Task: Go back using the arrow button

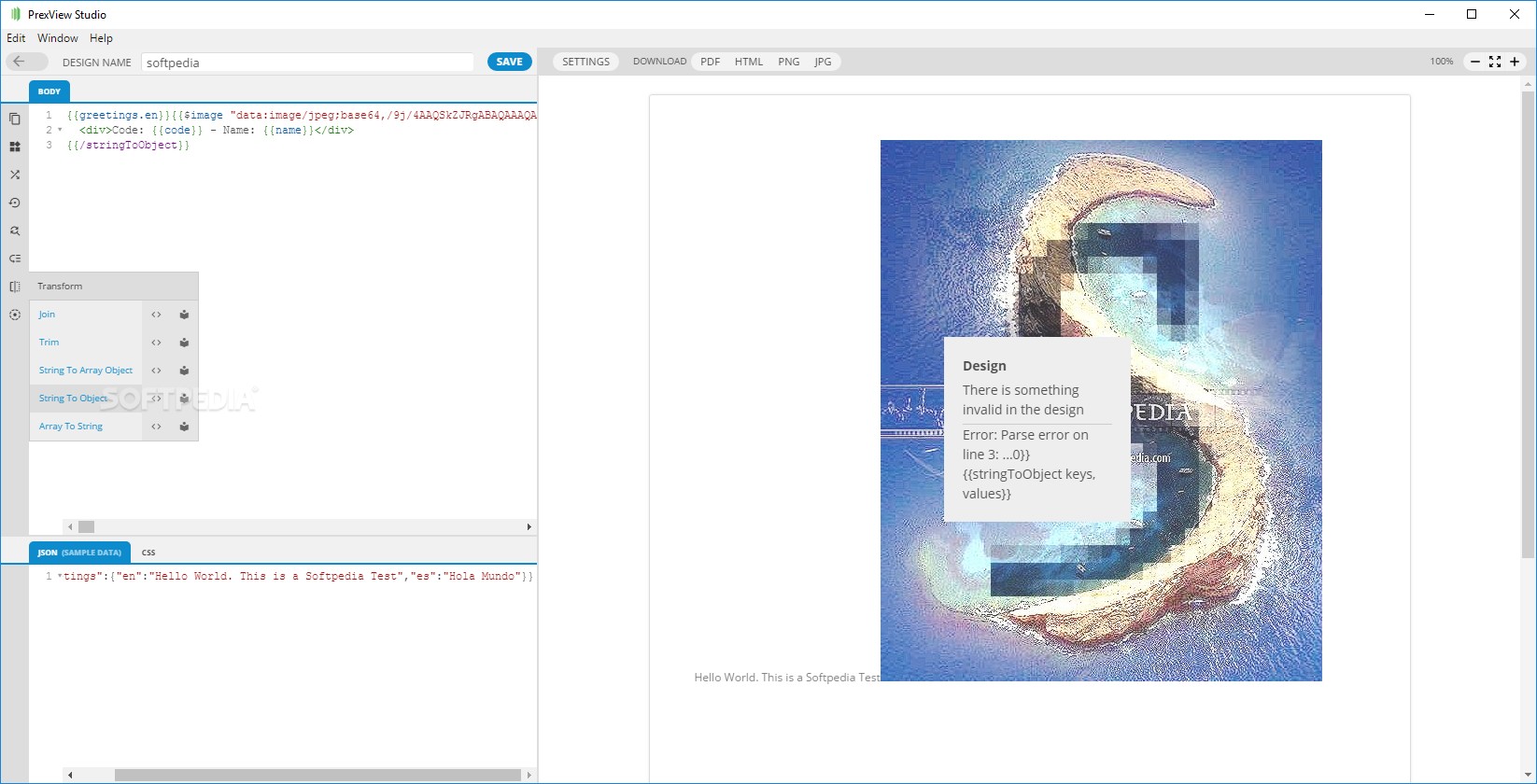Action: pos(26,62)
